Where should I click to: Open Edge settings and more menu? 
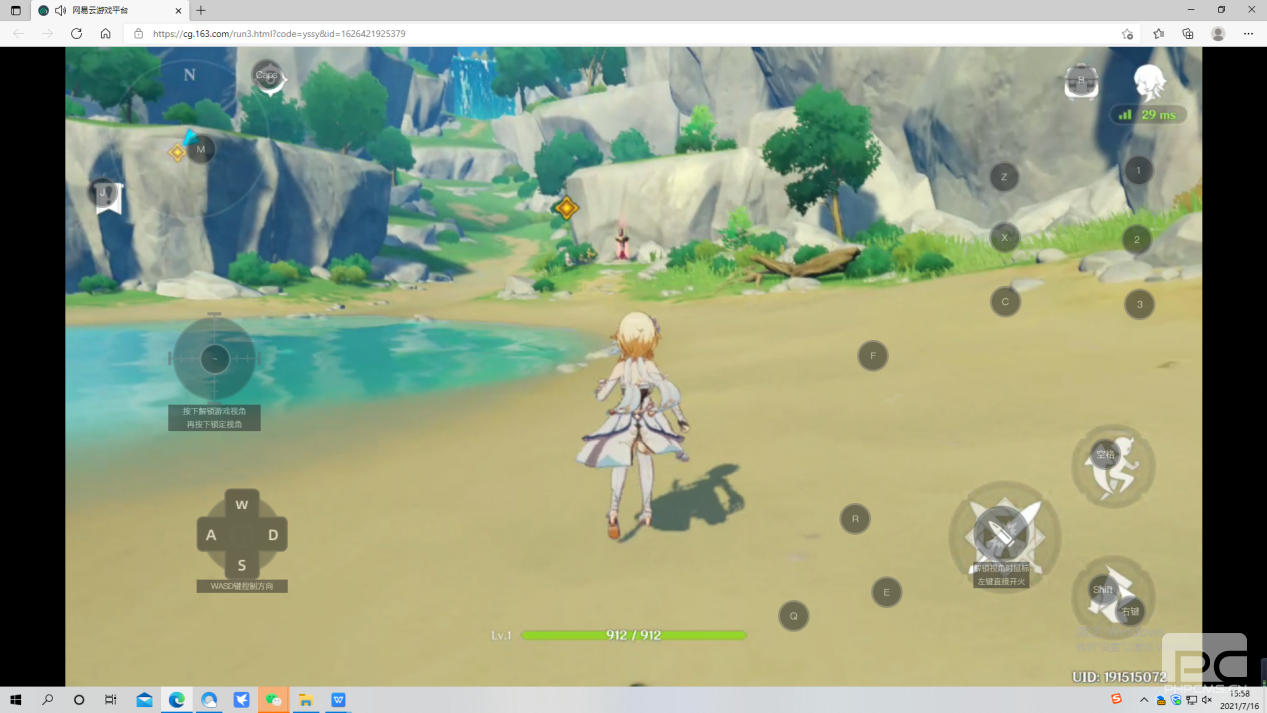[x=1248, y=34]
